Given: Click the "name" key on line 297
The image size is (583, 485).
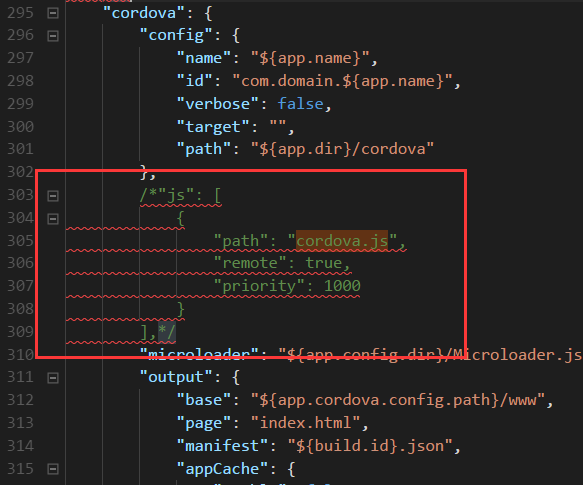Looking at the screenshot, I should (x=204, y=58).
